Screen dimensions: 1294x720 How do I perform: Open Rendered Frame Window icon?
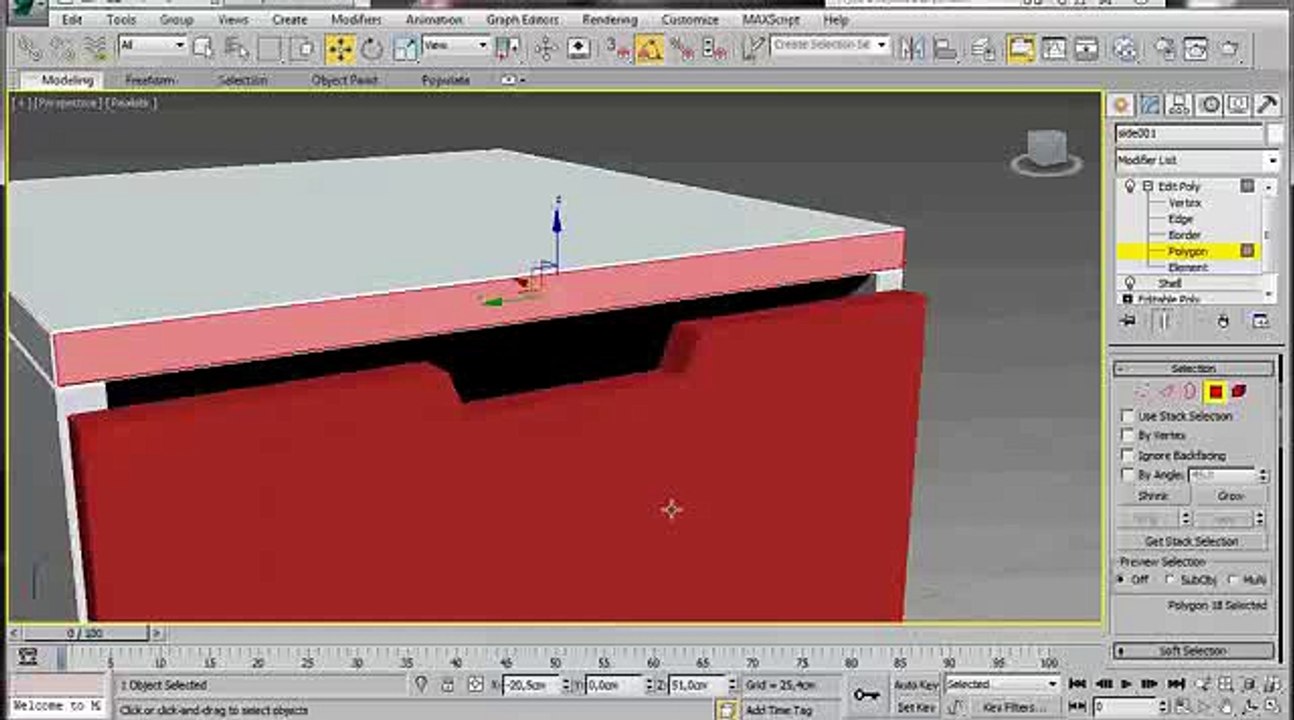point(1196,48)
